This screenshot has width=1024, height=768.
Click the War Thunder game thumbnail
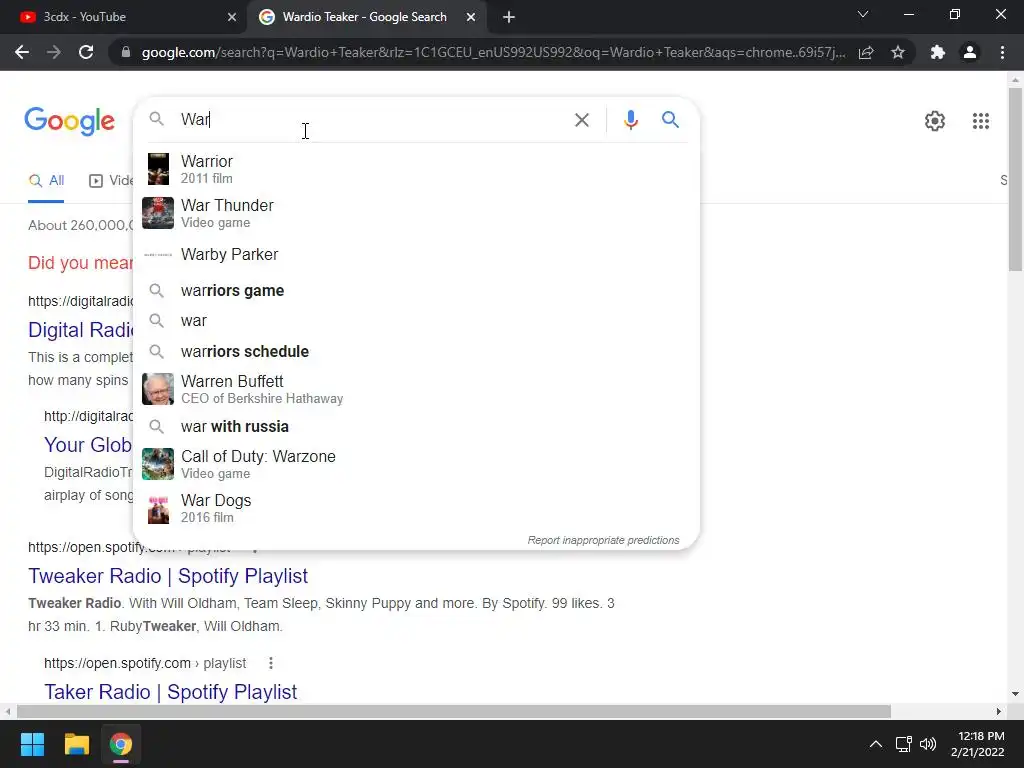coord(158,214)
